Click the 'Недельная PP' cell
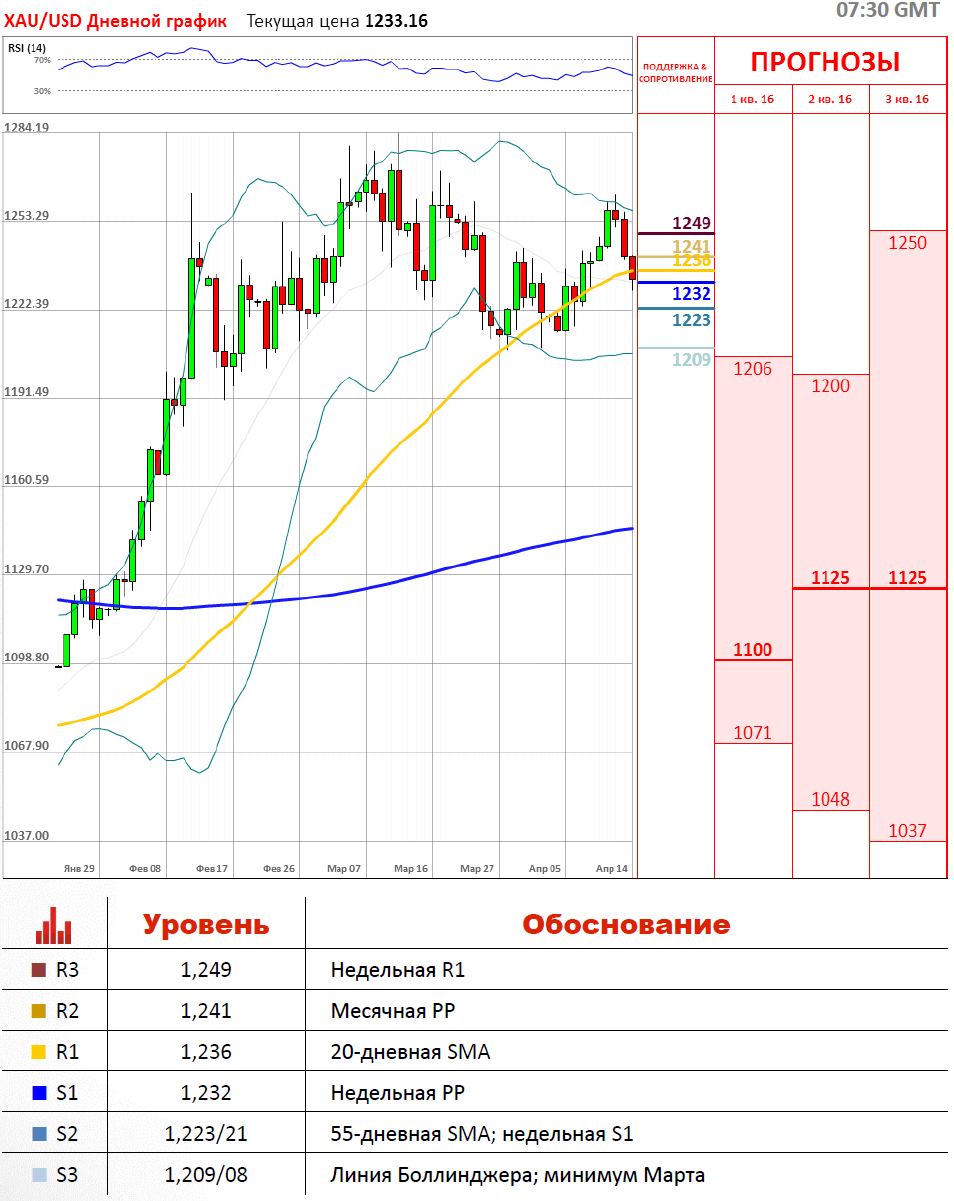This screenshot has height=1201, width=954. pos(398,1093)
